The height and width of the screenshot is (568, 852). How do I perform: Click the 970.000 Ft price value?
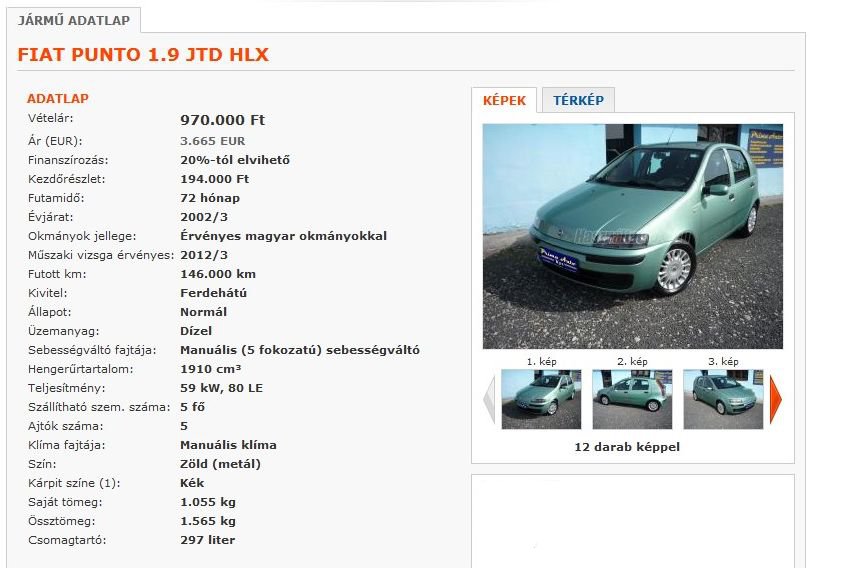coord(222,120)
